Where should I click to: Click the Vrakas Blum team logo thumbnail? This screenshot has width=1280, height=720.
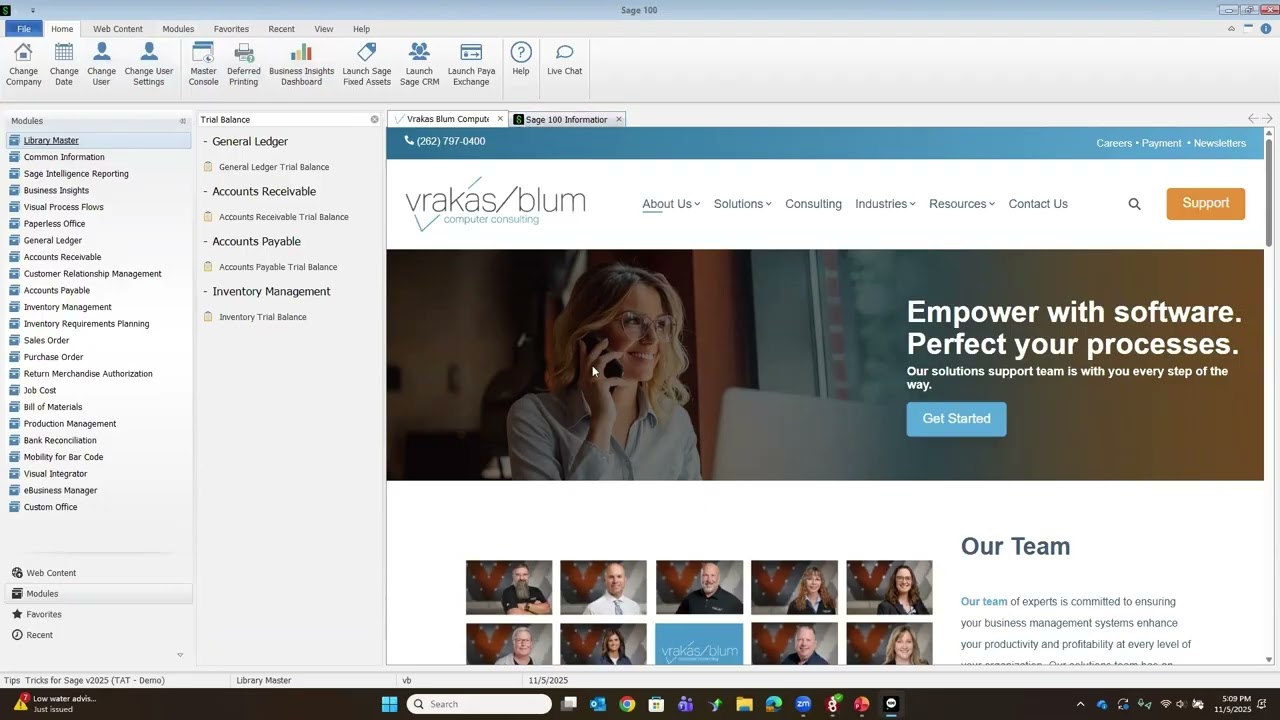(x=699, y=644)
